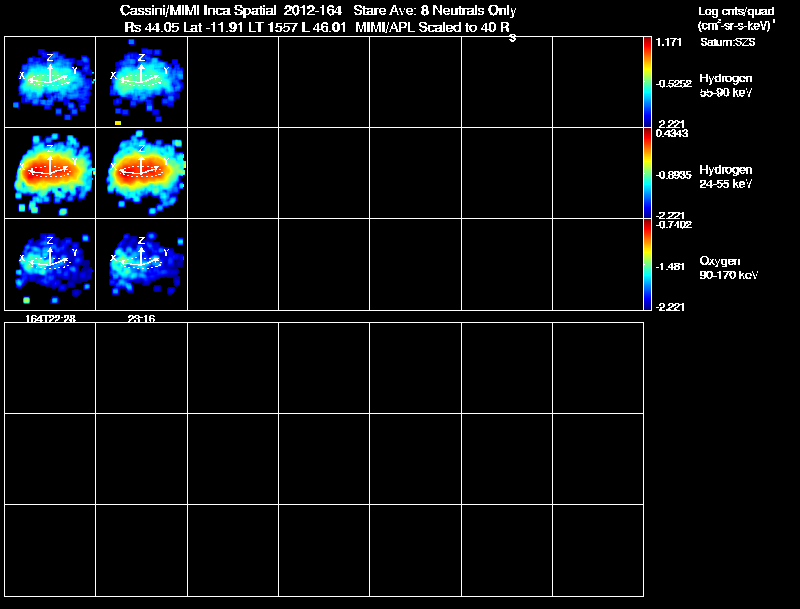Click the 164T22:28 timestamp label

point(51,319)
